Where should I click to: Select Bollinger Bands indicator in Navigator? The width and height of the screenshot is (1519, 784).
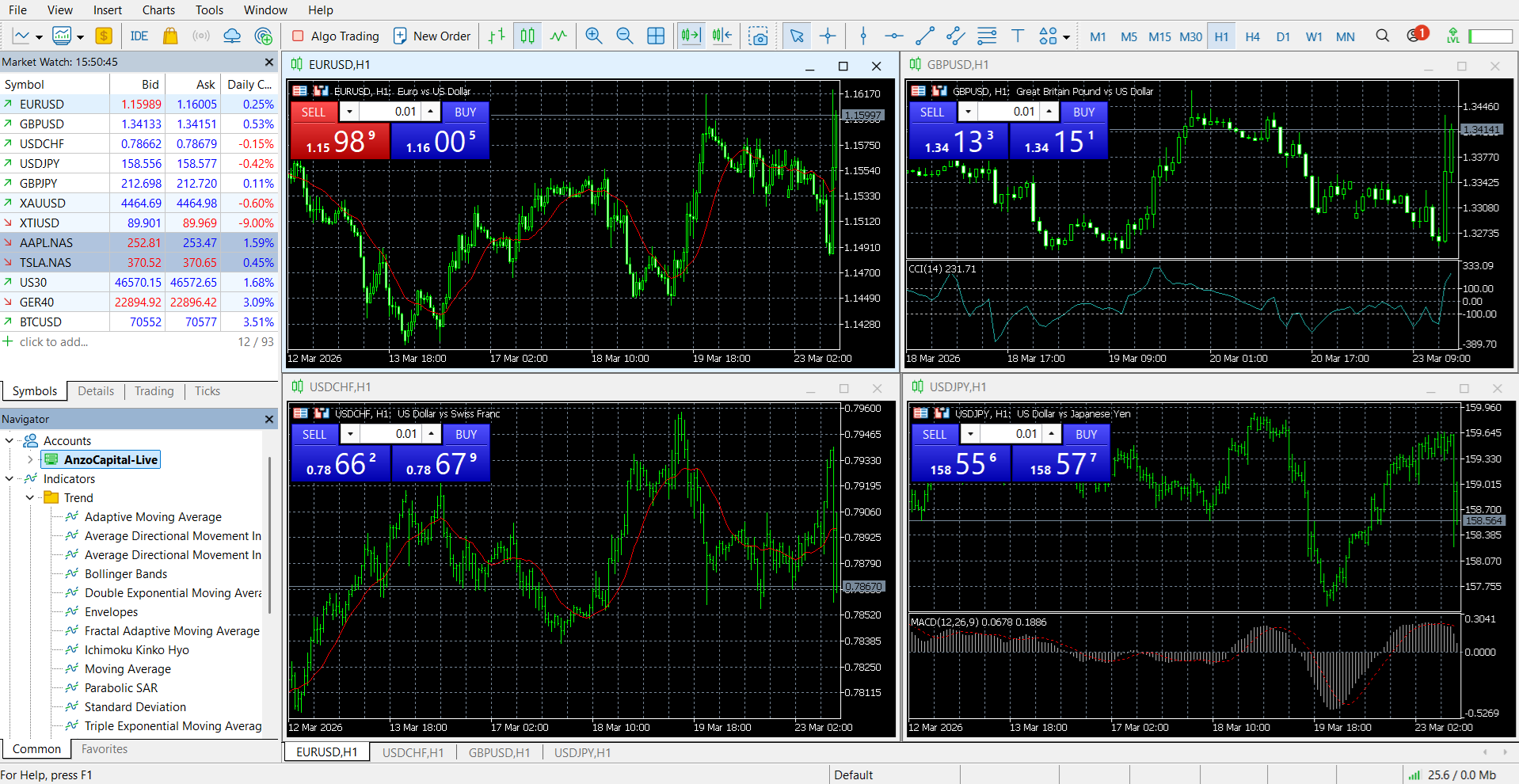pyautogui.click(x=126, y=573)
